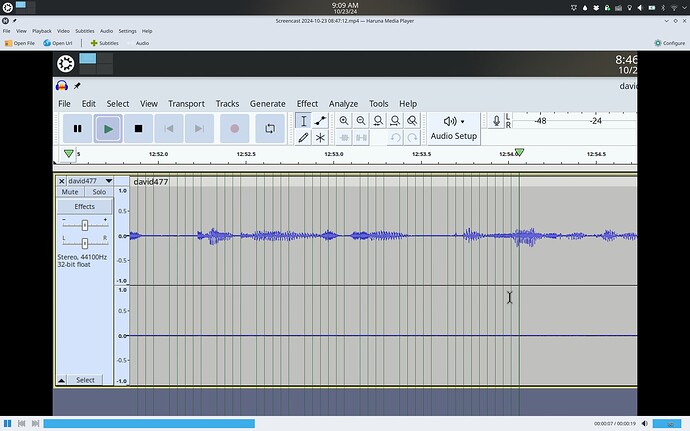This screenshot has height=431, width=690.
Task: Select Audacity's Draw pencil tool
Action: (303, 137)
